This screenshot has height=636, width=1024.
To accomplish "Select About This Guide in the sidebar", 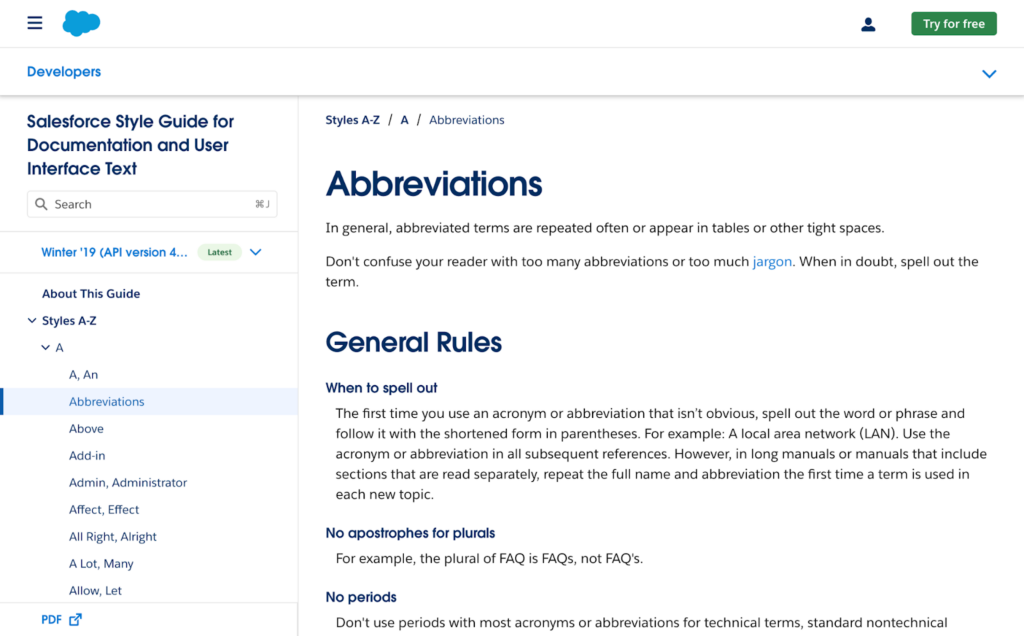I will click(x=91, y=293).
